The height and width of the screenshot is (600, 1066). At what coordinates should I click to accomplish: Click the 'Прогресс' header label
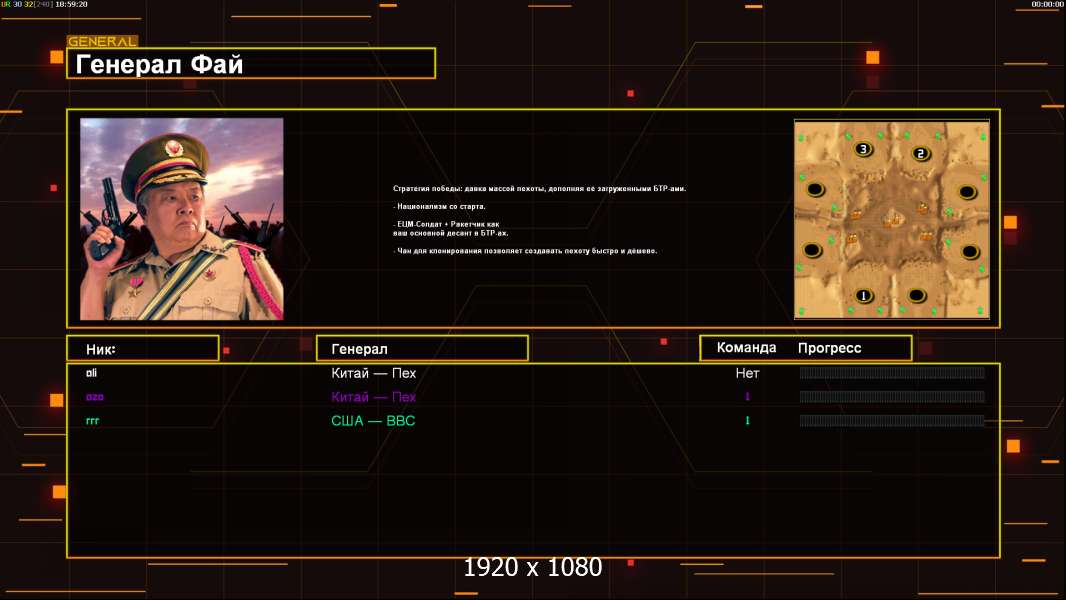[829, 348]
